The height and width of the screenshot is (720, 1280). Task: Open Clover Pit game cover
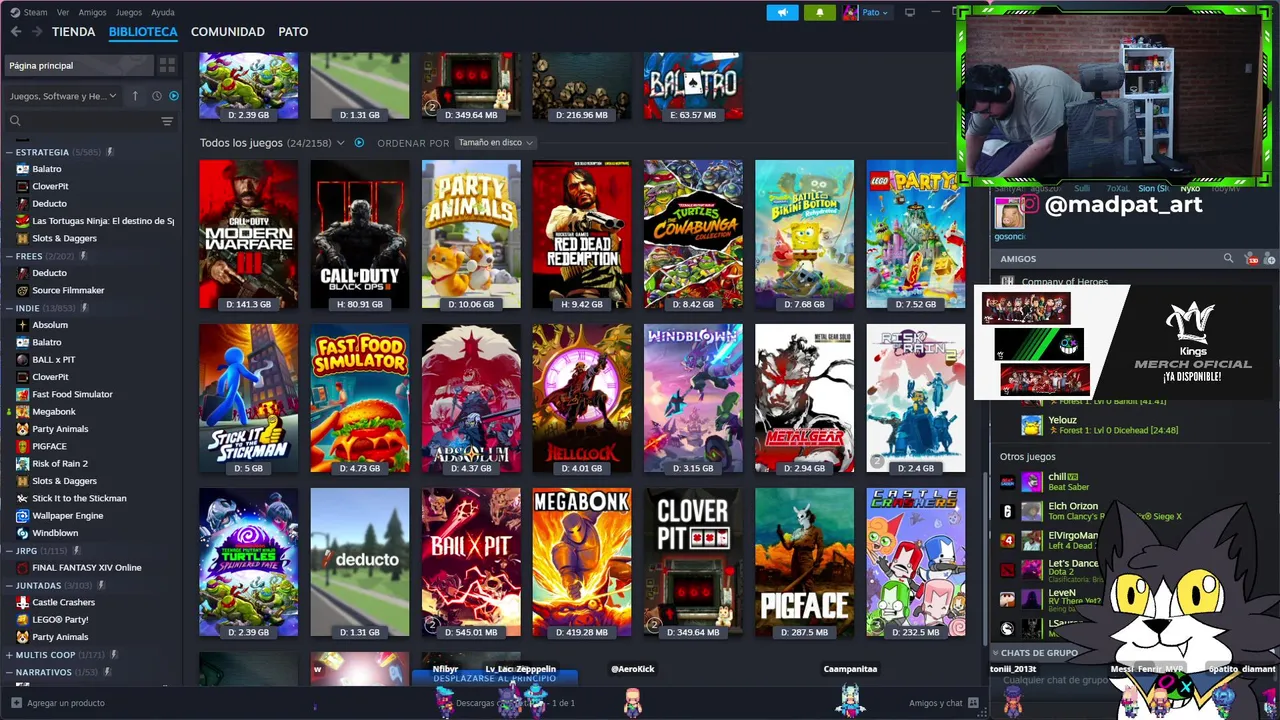pos(693,563)
